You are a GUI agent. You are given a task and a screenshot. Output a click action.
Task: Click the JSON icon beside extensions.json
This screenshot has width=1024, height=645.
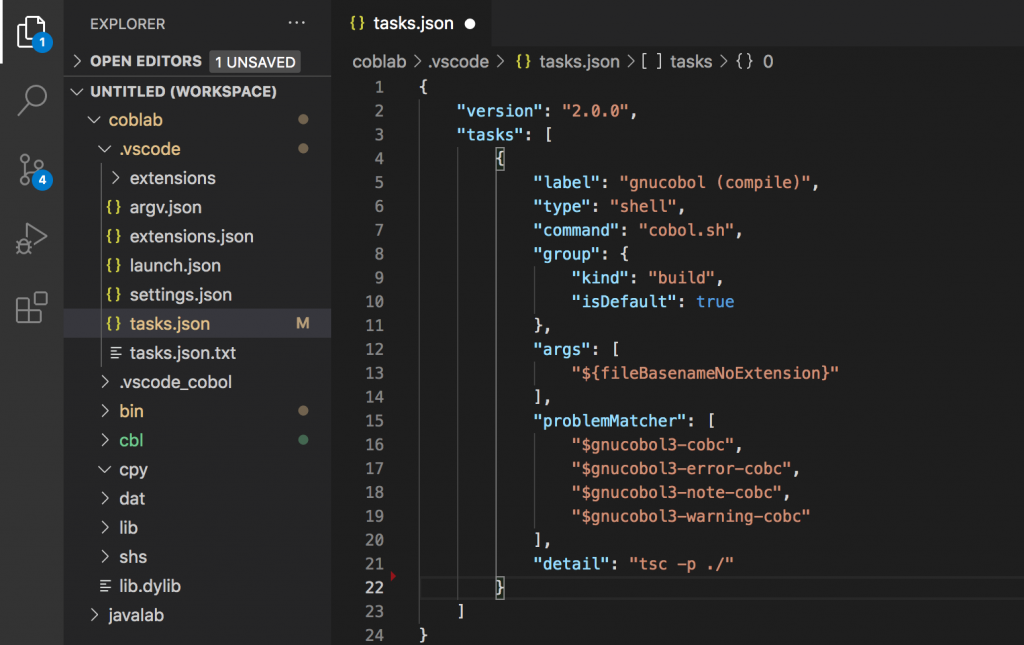[114, 236]
